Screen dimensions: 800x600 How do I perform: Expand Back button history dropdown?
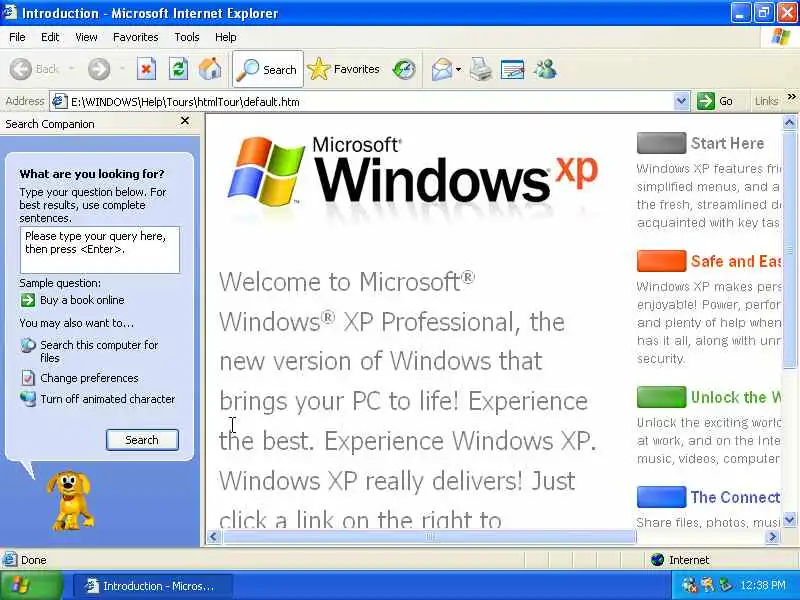click(71, 68)
